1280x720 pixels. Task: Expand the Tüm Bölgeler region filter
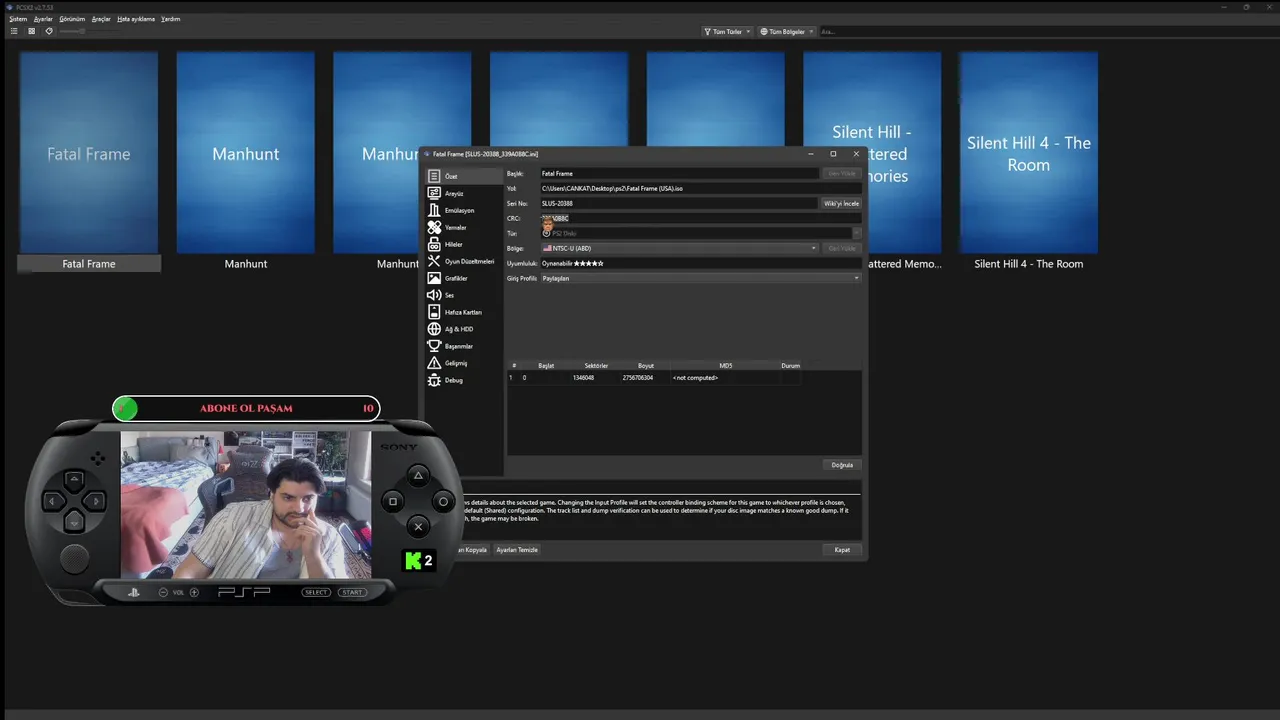[787, 31]
